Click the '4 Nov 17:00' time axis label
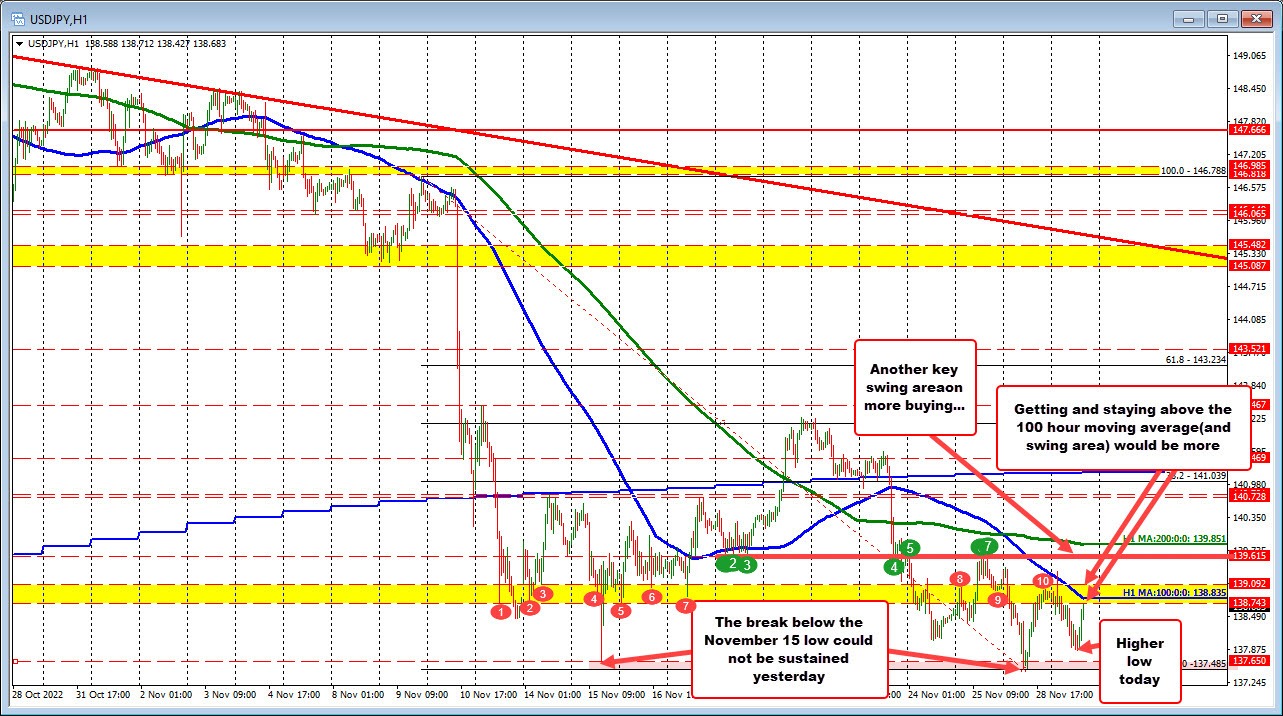1283x716 pixels. tap(294, 693)
